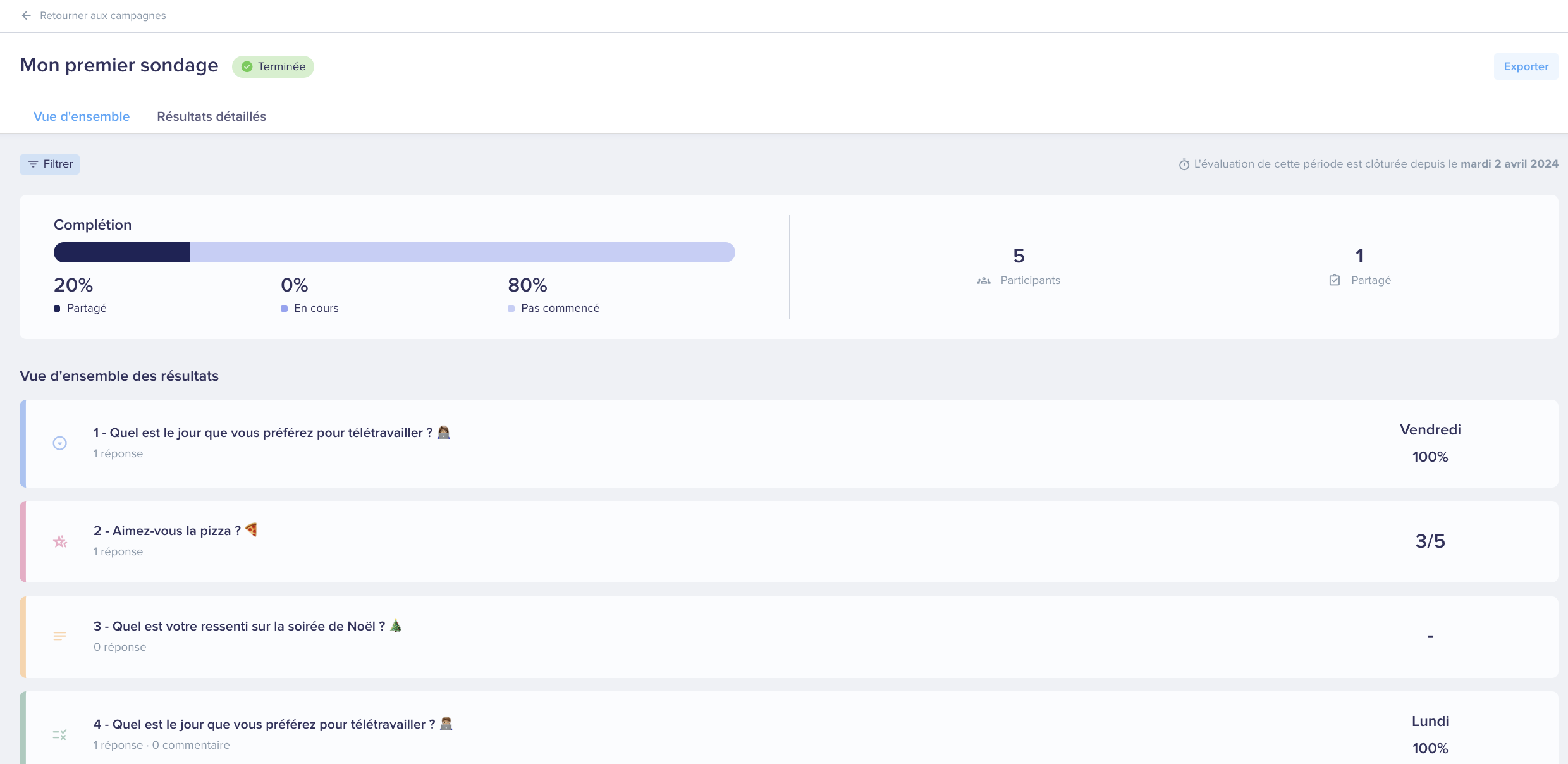Switch to 'Vue d'ensemble' tab
This screenshot has height=764, width=1568.
pos(82,116)
